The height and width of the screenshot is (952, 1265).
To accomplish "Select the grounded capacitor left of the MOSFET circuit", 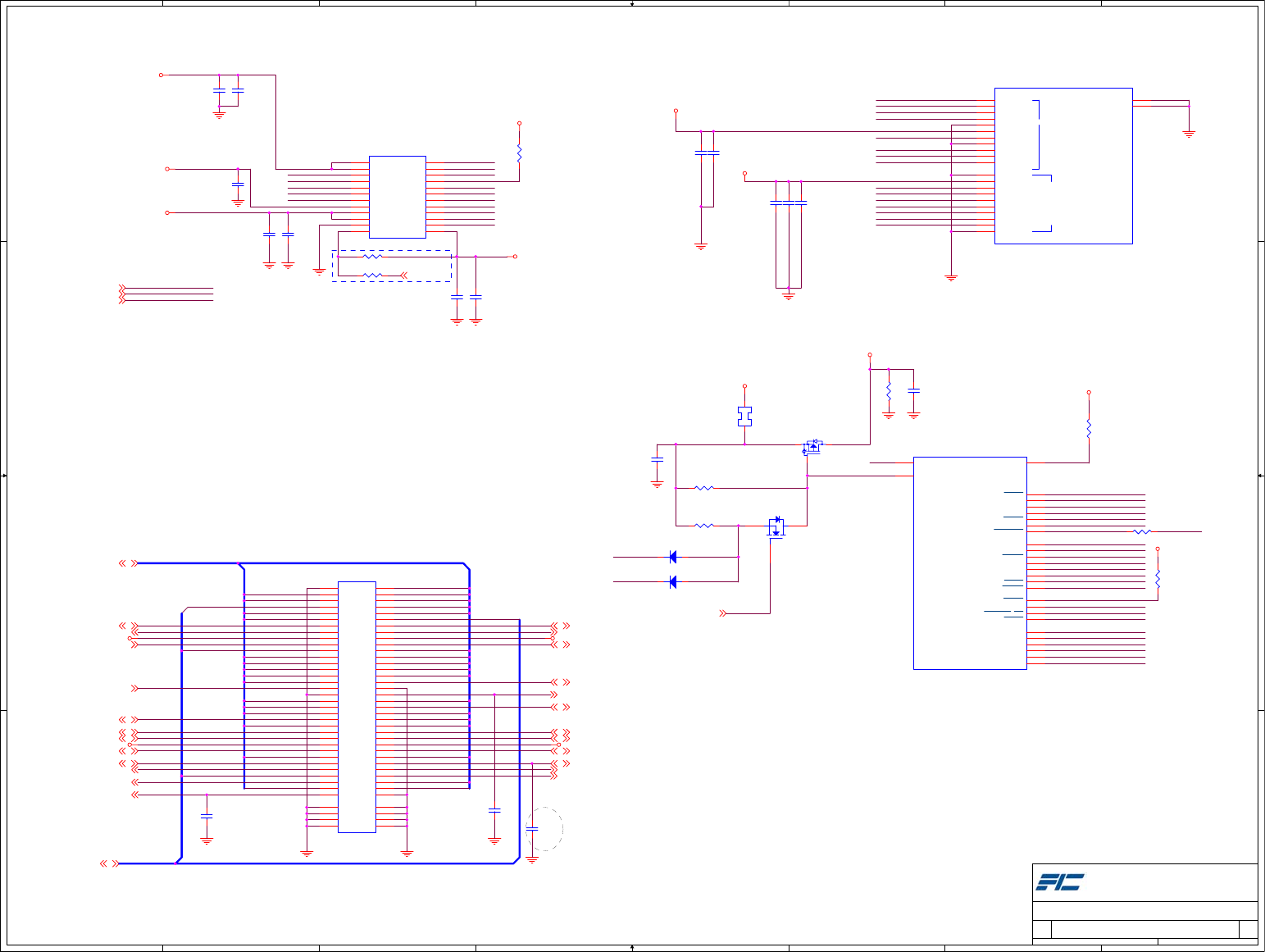I will [657, 459].
